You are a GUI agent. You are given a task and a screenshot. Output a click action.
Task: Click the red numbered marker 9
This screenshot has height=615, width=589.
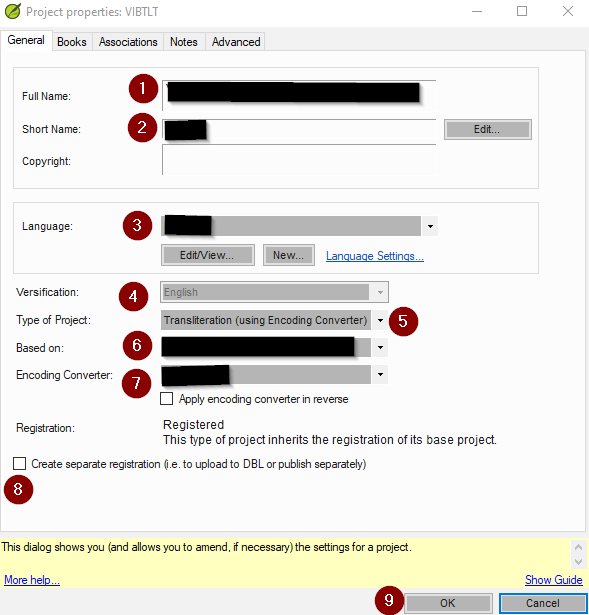pyautogui.click(x=389, y=600)
